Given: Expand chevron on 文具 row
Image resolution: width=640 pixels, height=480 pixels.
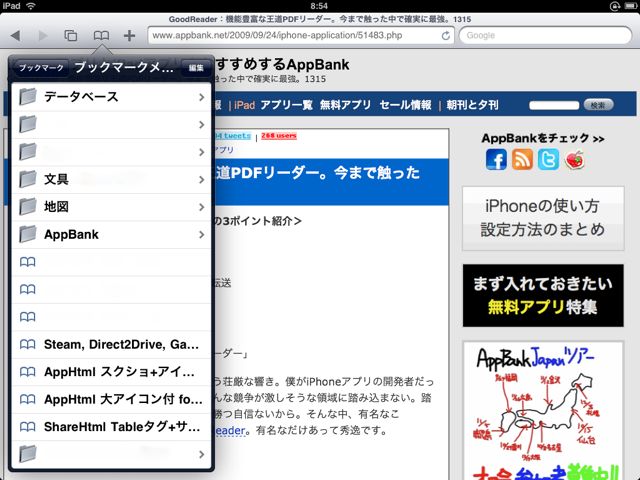Looking at the screenshot, I should pyautogui.click(x=202, y=180).
